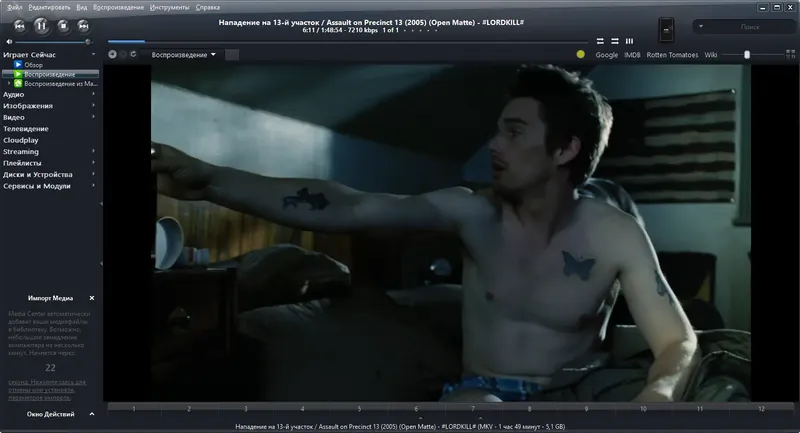Click the yellow status indicator dot
Screen dimensions: 800x433
[x=581, y=54]
